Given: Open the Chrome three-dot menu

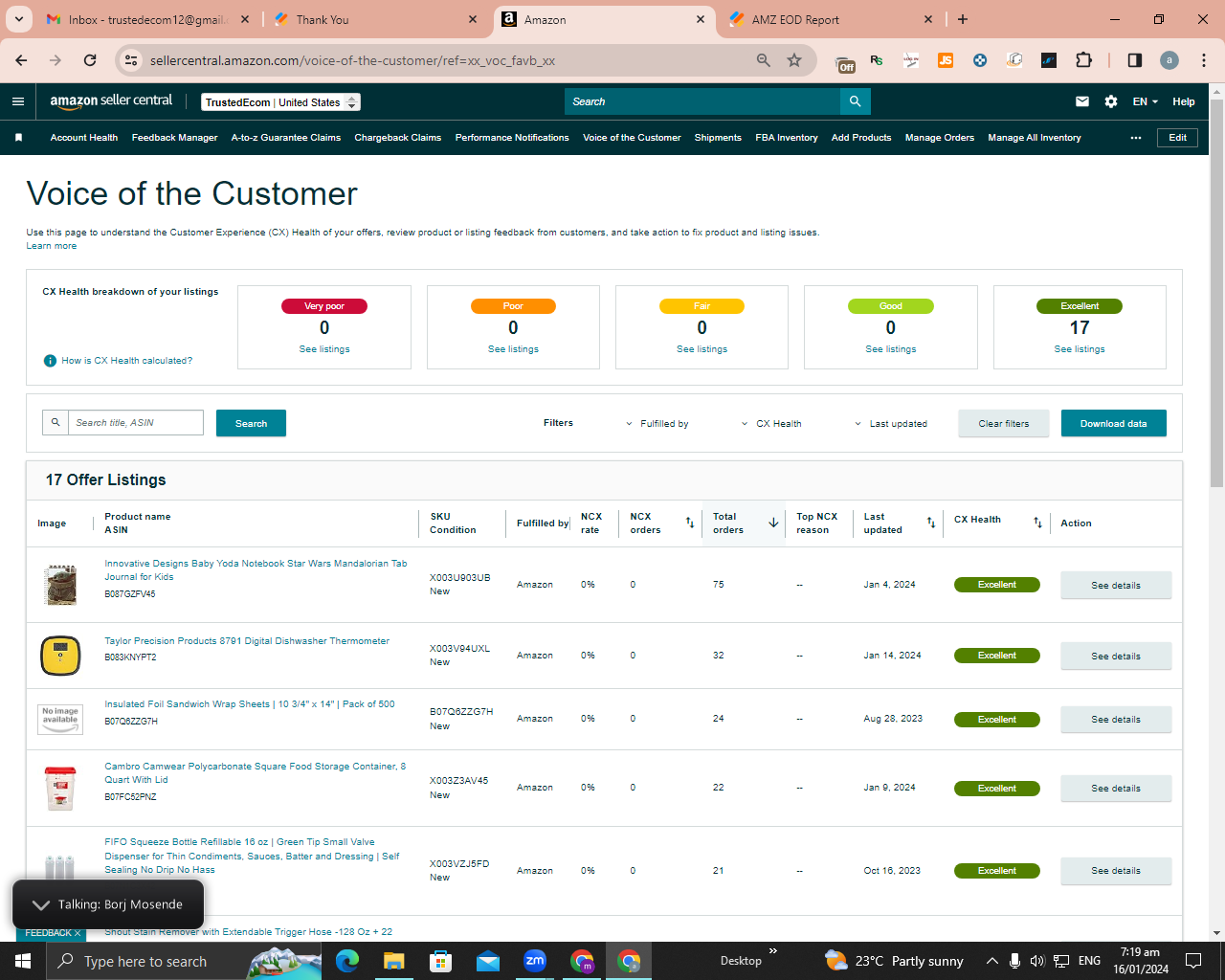Looking at the screenshot, I should tap(1204, 60).
